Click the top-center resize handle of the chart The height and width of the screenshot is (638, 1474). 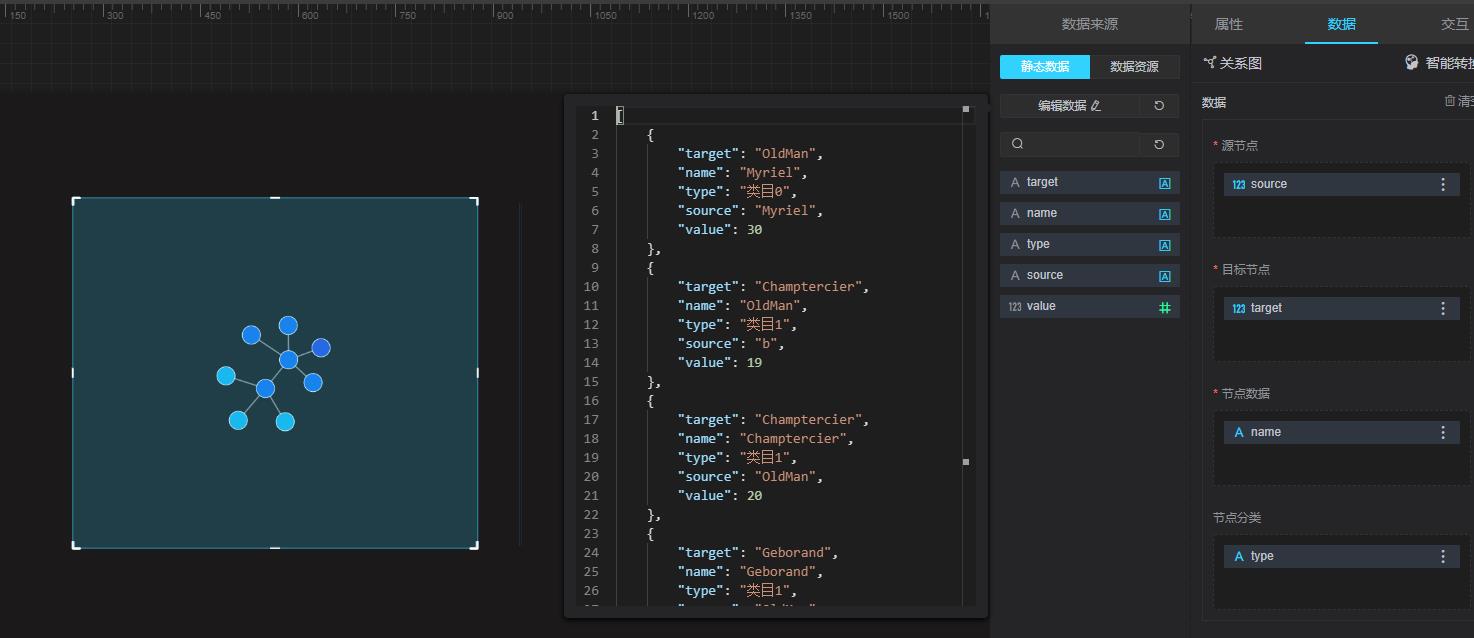275,198
